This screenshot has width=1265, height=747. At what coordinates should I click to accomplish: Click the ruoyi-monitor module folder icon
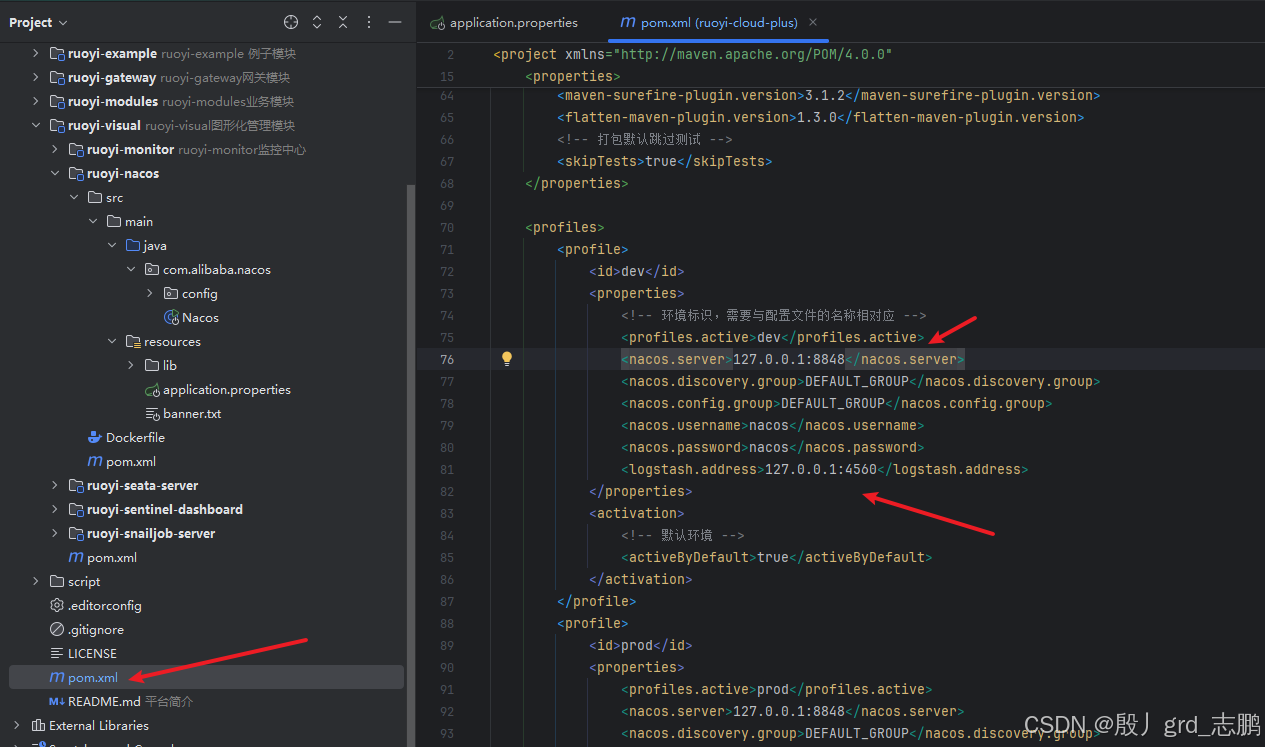(76, 149)
